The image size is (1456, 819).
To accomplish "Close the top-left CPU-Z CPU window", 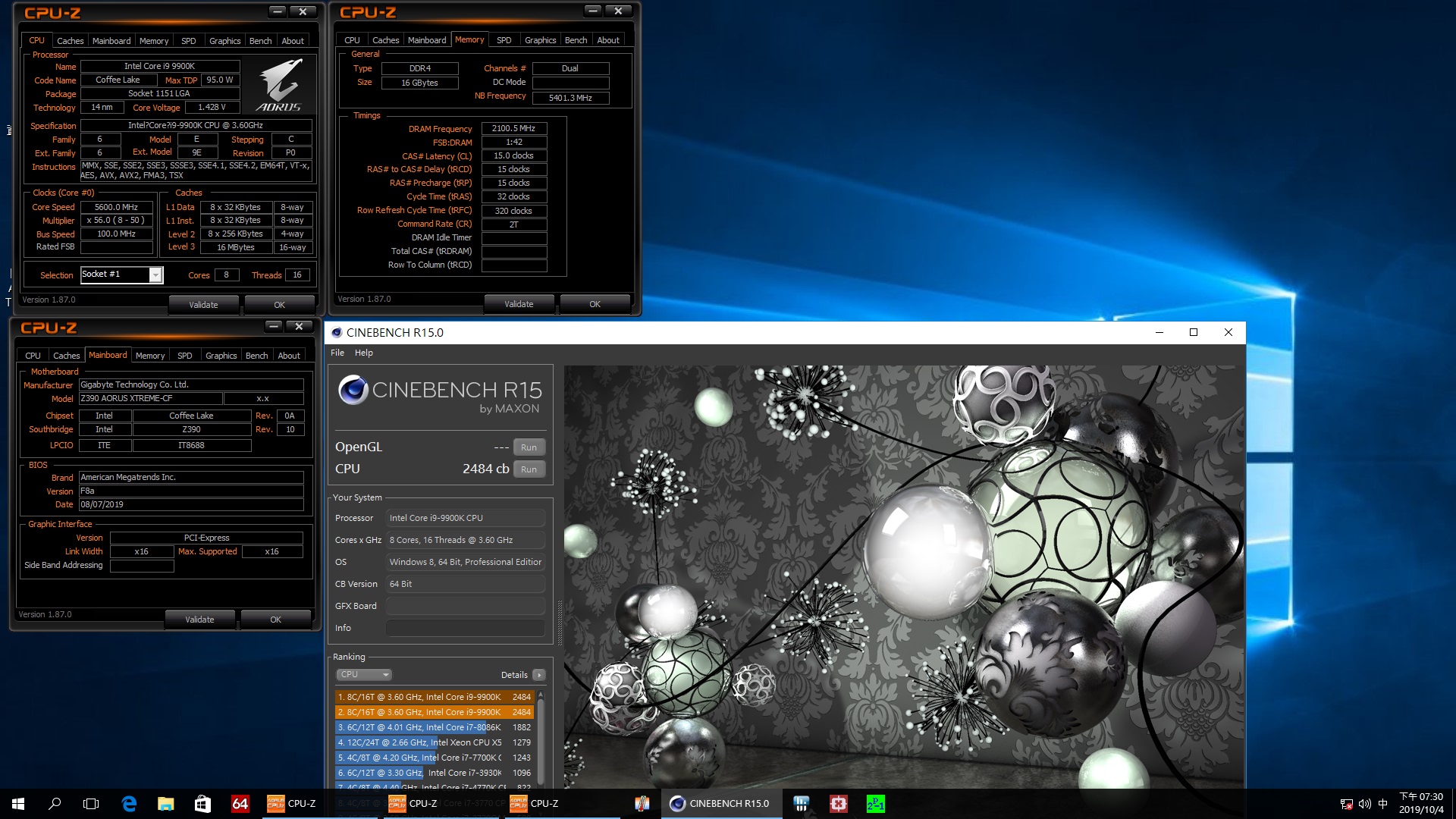I will pos(303,11).
